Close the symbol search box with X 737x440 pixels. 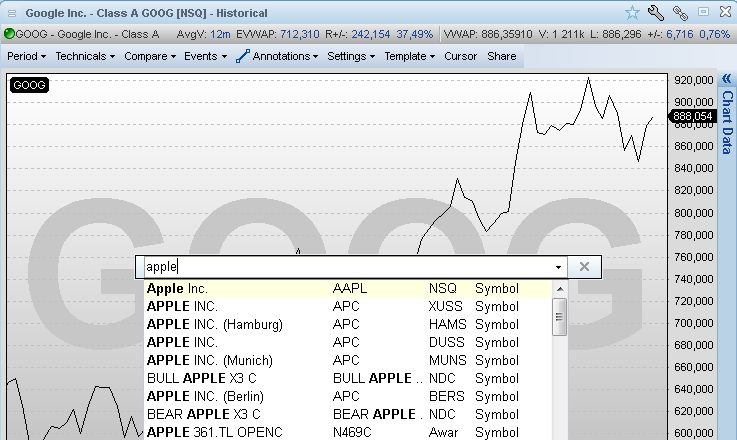click(x=584, y=267)
